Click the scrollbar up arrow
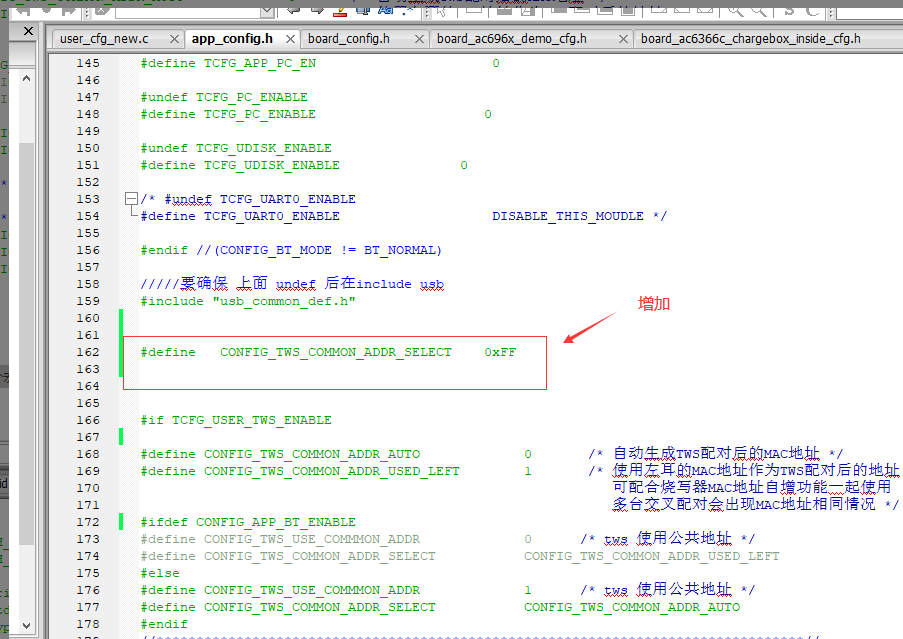Viewport: 903px width, 639px height. point(26,78)
